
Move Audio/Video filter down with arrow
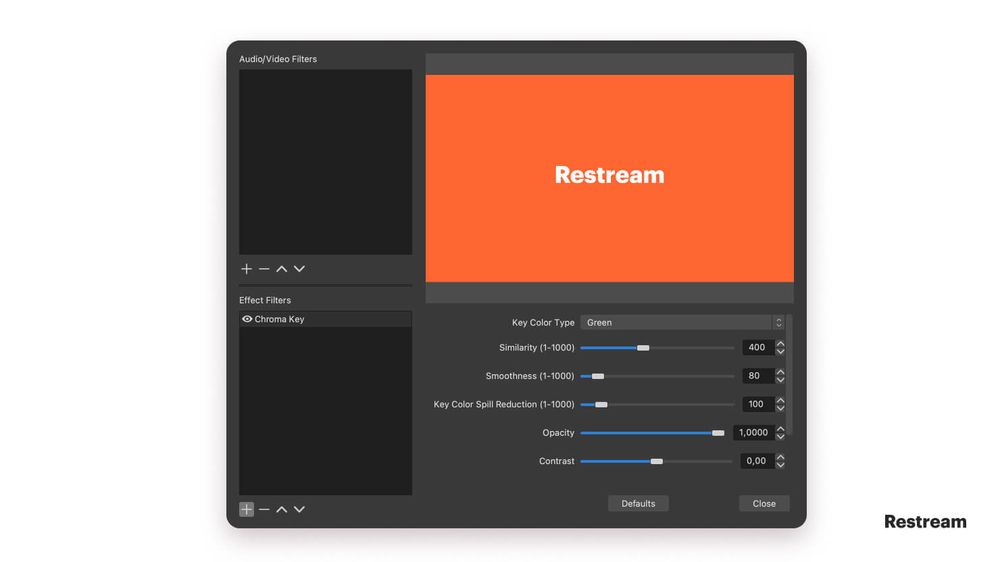pyautogui.click(x=299, y=269)
